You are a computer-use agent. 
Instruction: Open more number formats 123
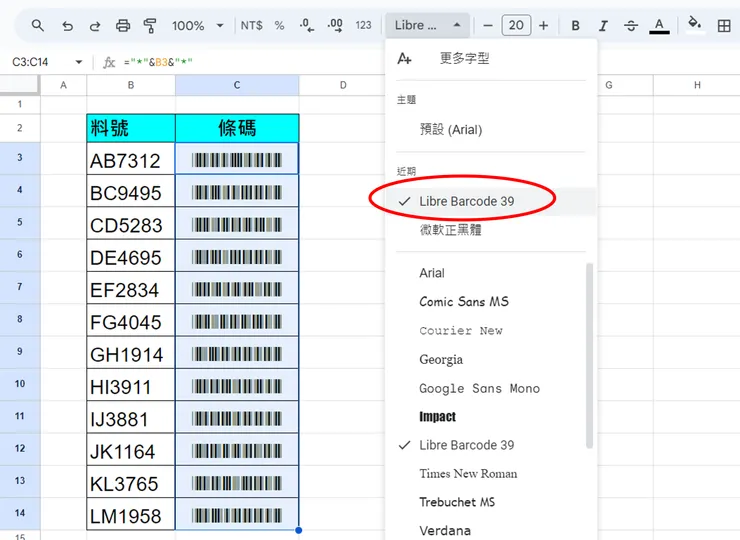[363, 25]
